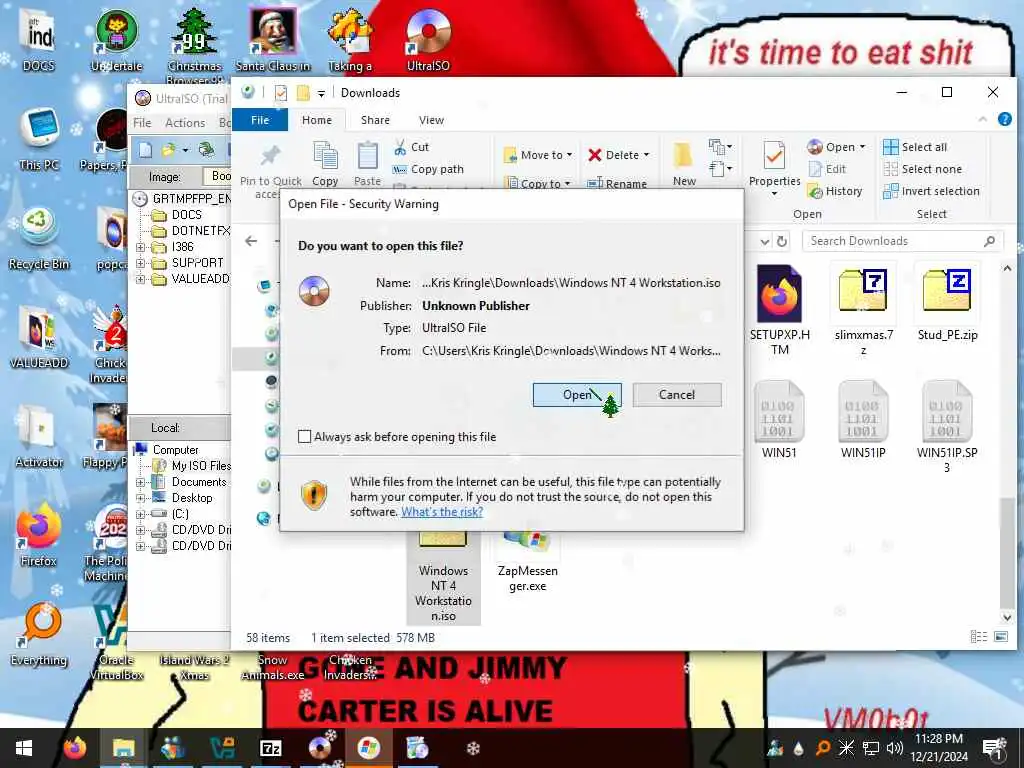Viewport: 1024px width, 768px height.
Task: Select the slimxmas.7z archive
Action: point(863,311)
